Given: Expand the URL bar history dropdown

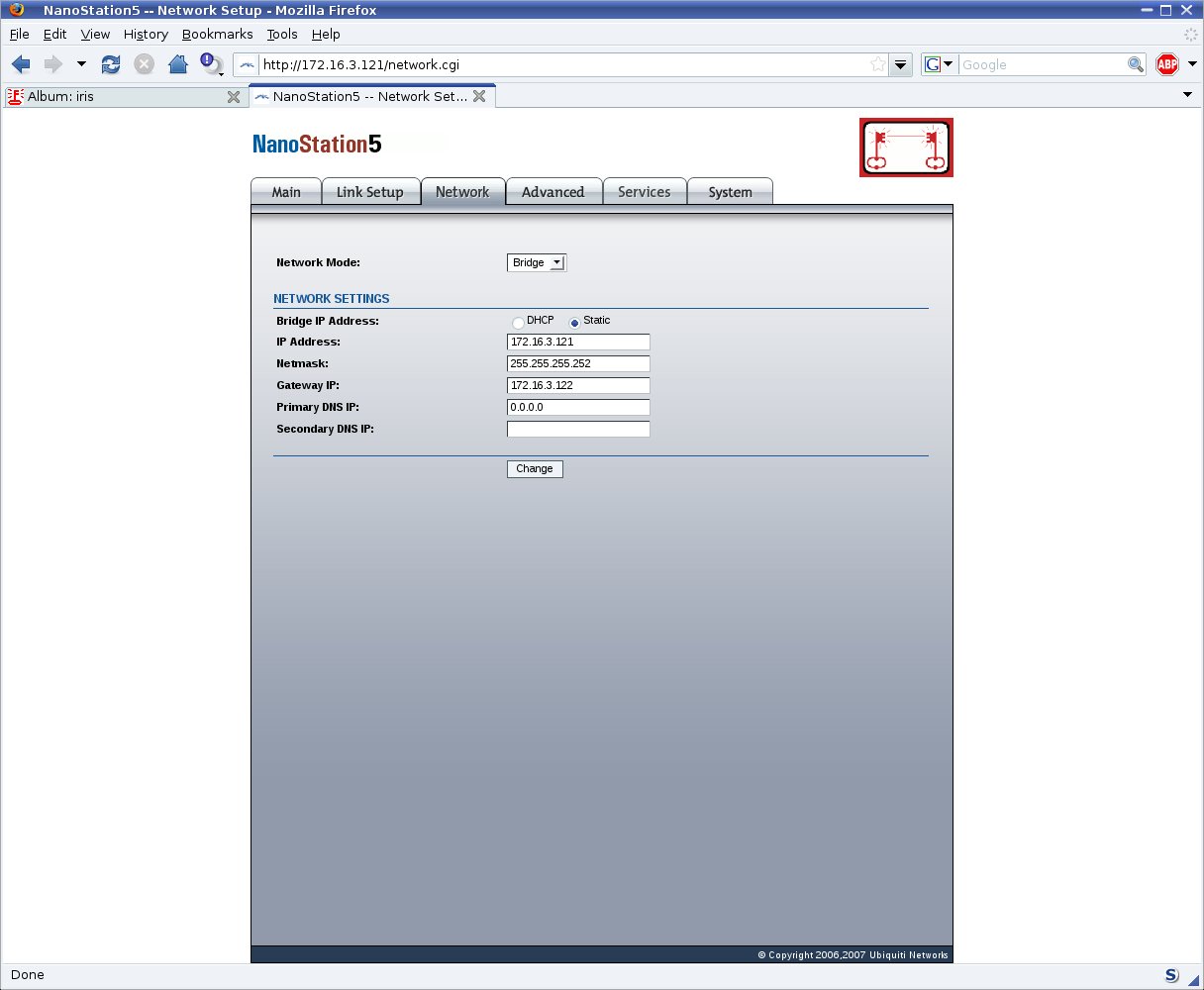Looking at the screenshot, I should click(x=900, y=64).
